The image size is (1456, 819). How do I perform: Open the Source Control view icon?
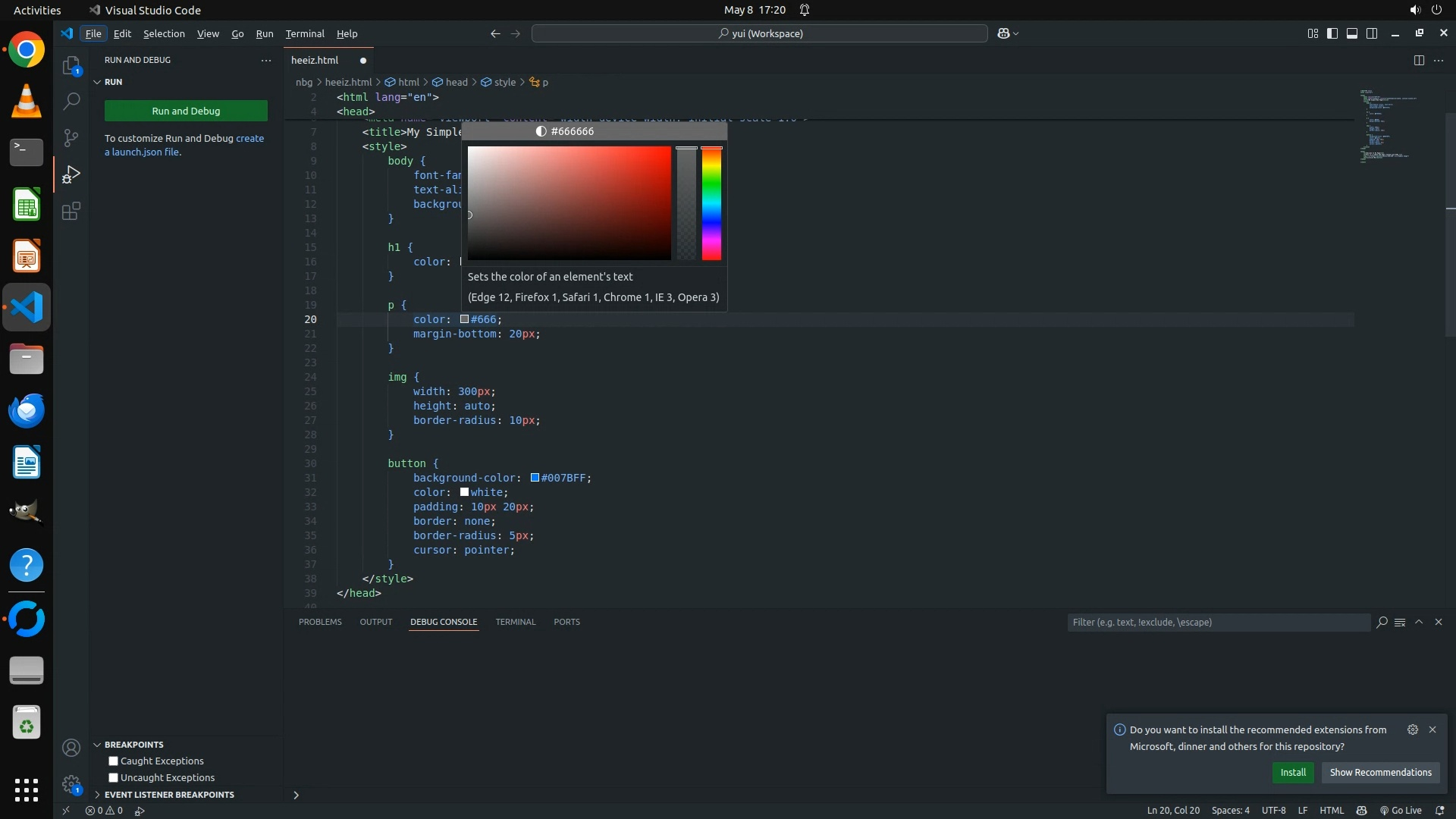71,137
